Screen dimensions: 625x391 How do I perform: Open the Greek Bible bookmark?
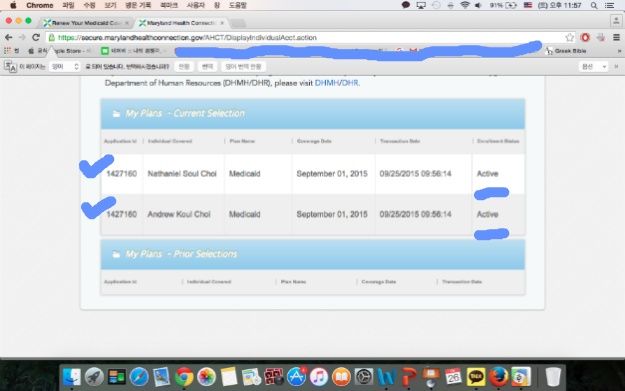coord(566,51)
